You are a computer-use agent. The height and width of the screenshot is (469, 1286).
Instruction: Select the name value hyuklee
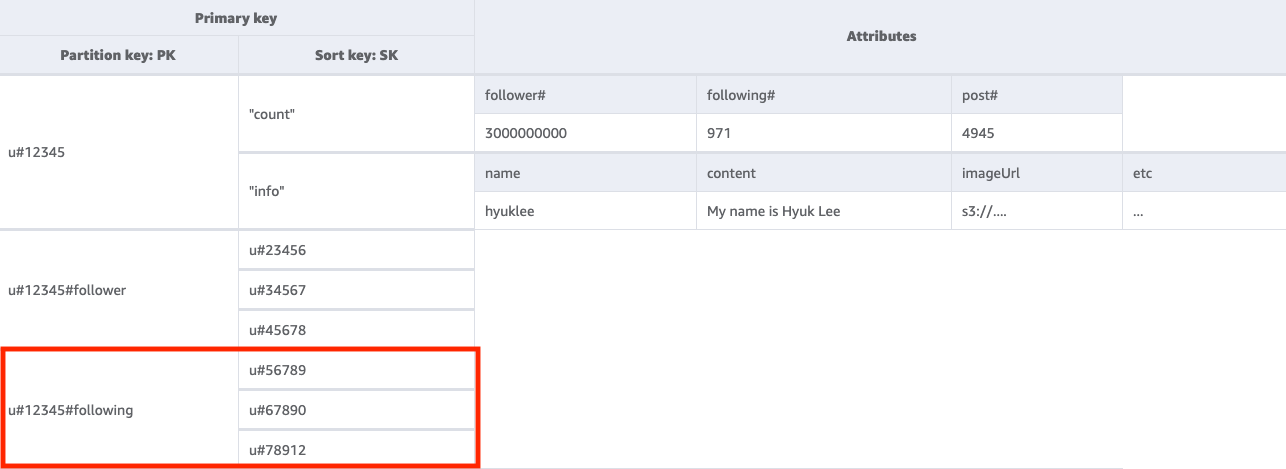(x=508, y=212)
